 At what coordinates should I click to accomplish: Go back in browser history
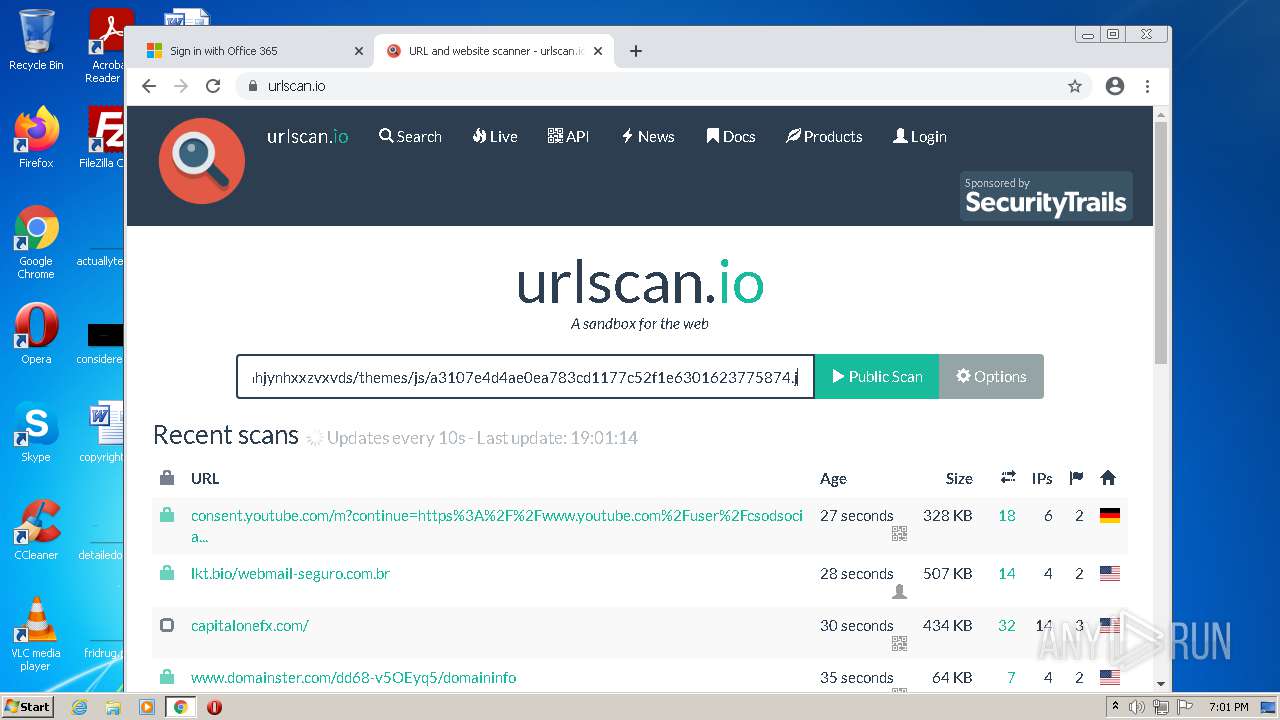[149, 86]
